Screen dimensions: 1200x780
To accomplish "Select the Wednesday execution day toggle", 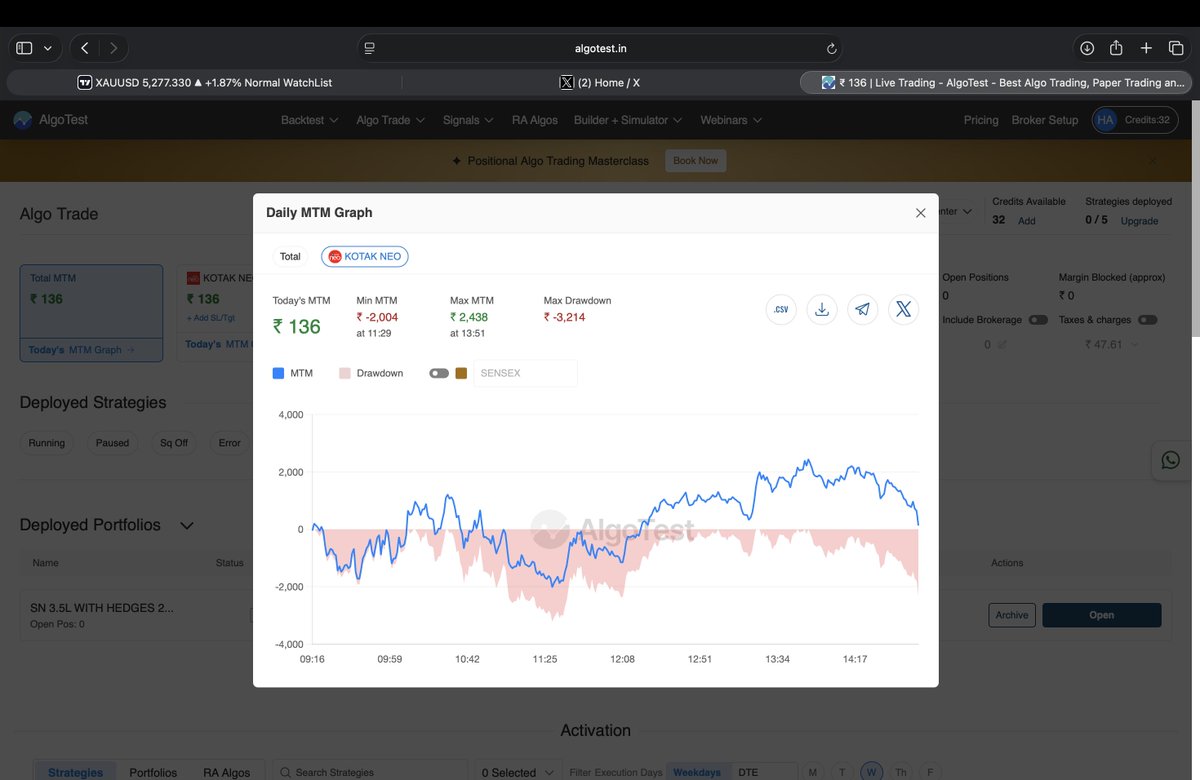I will pyautogui.click(x=872, y=772).
